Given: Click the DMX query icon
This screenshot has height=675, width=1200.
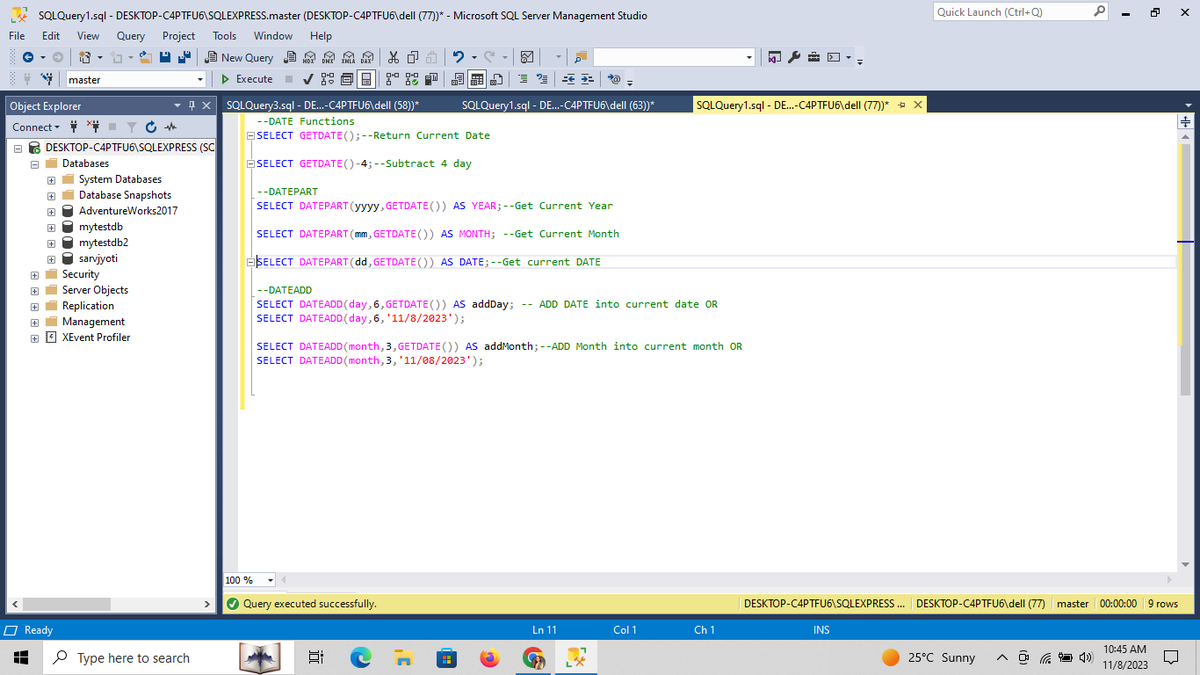Looking at the screenshot, I should pyautogui.click(x=329, y=58).
